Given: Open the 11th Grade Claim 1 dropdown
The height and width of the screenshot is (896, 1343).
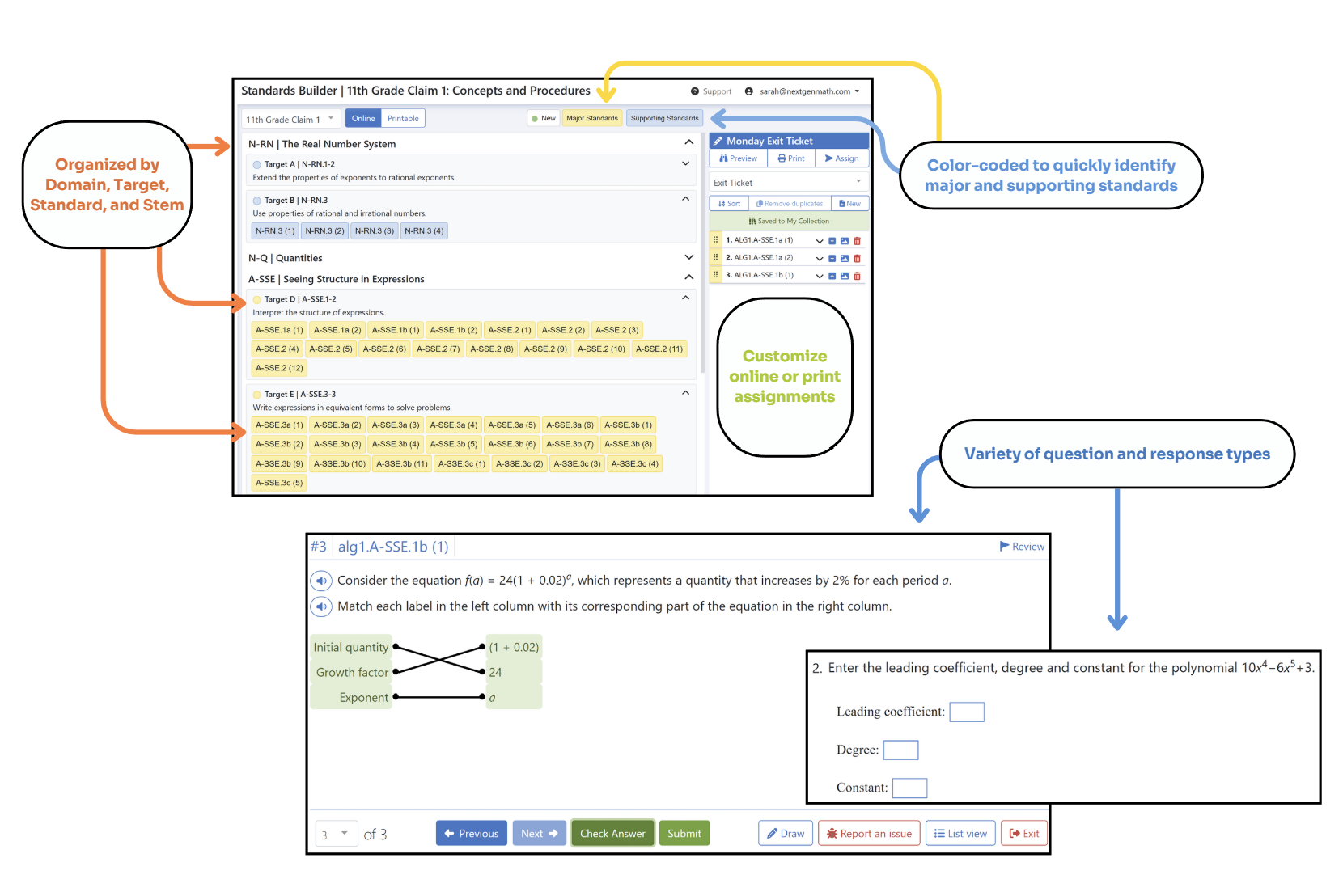Looking at the screenshot, I should [290, 120].
